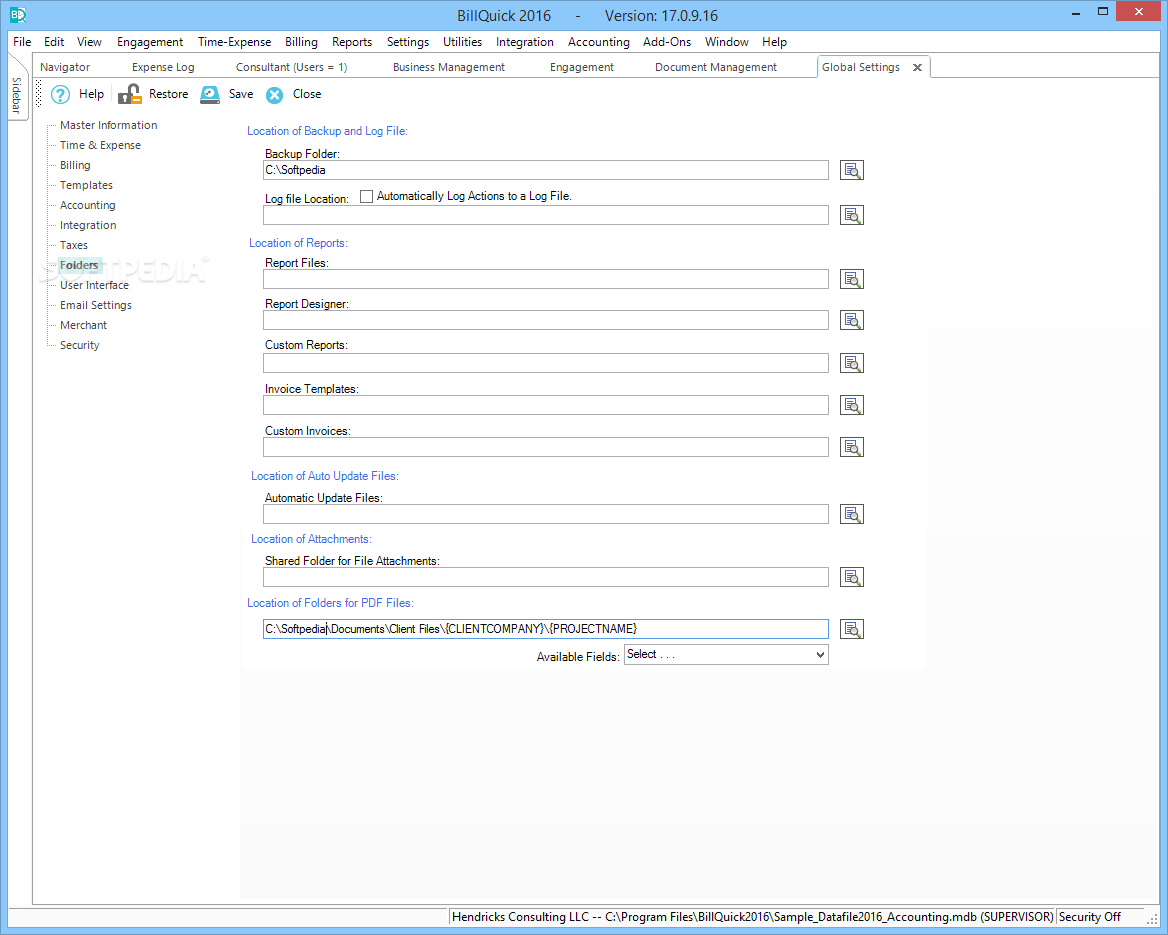The height and width of the screenshot is (935, 1168).
Task: Open the Accounting menu in menu bar
Action: point(598,42)
